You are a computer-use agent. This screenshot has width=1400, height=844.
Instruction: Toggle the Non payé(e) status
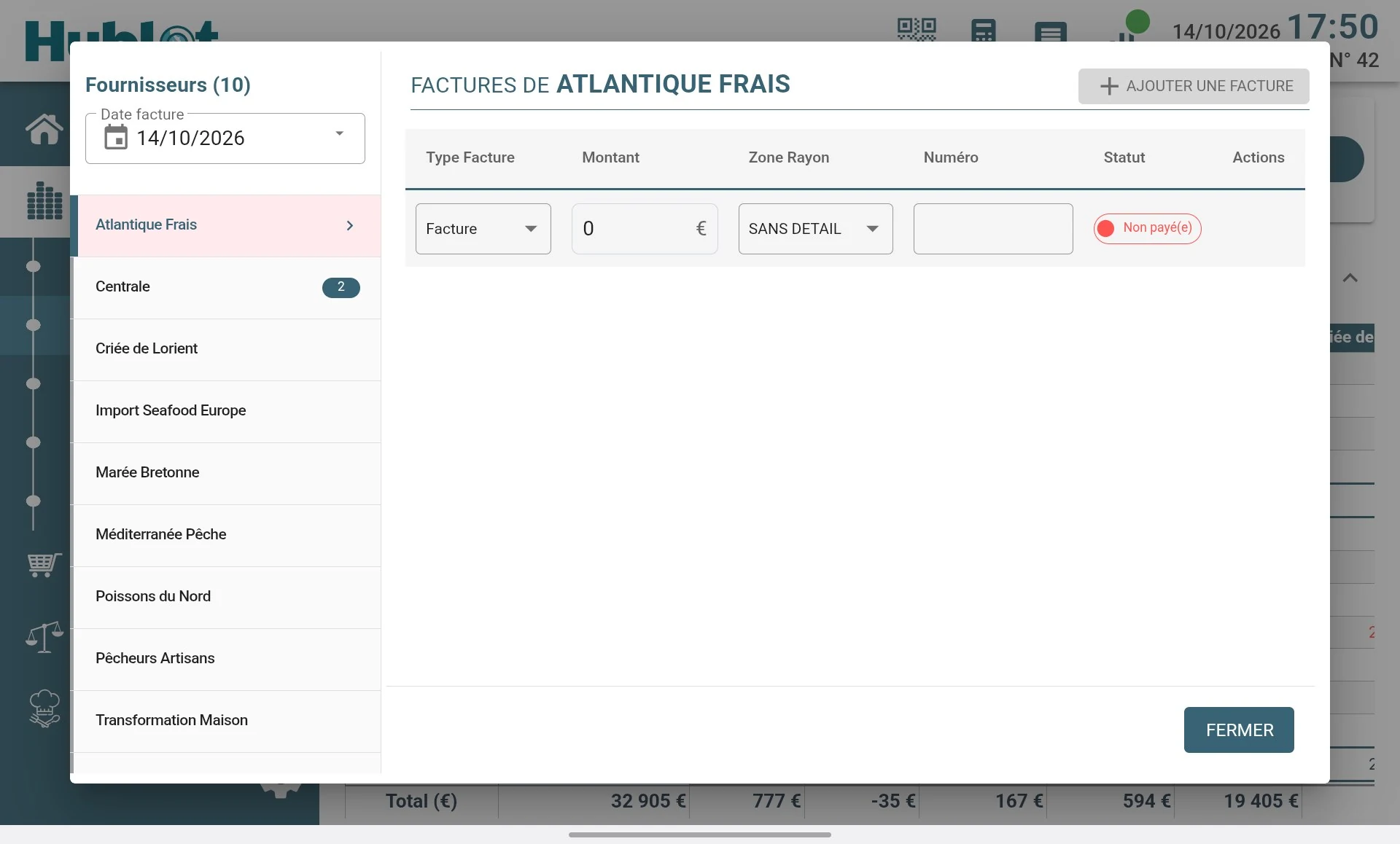tap(1147, 228)
